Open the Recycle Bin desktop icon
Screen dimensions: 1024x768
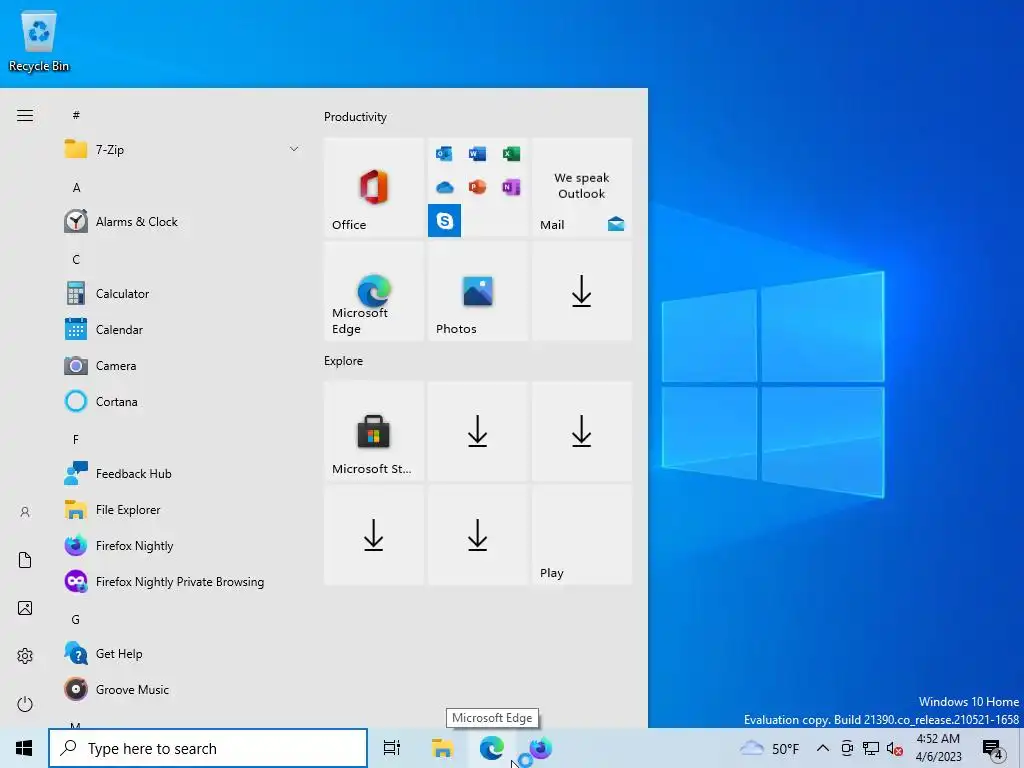click(39, 41)
